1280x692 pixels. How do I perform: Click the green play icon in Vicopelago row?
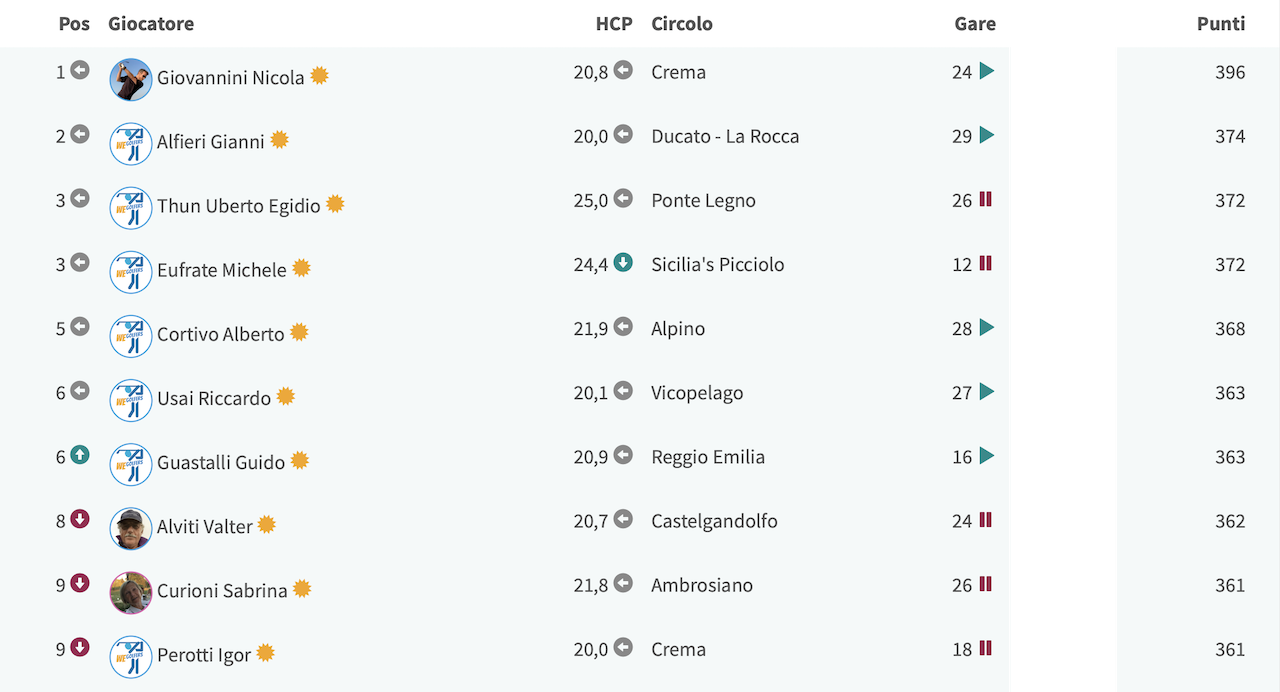coord(987,391)
